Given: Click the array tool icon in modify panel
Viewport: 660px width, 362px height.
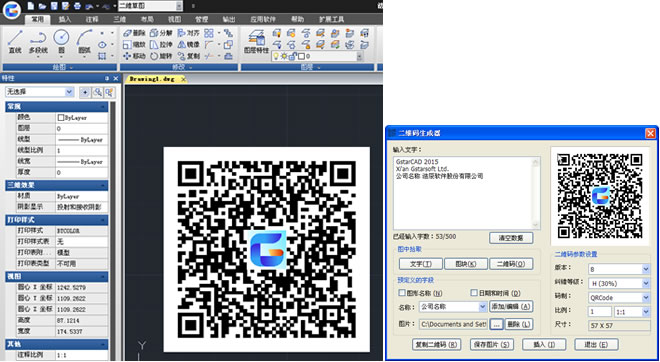Looking at the screenshot, I should (209, 33).
